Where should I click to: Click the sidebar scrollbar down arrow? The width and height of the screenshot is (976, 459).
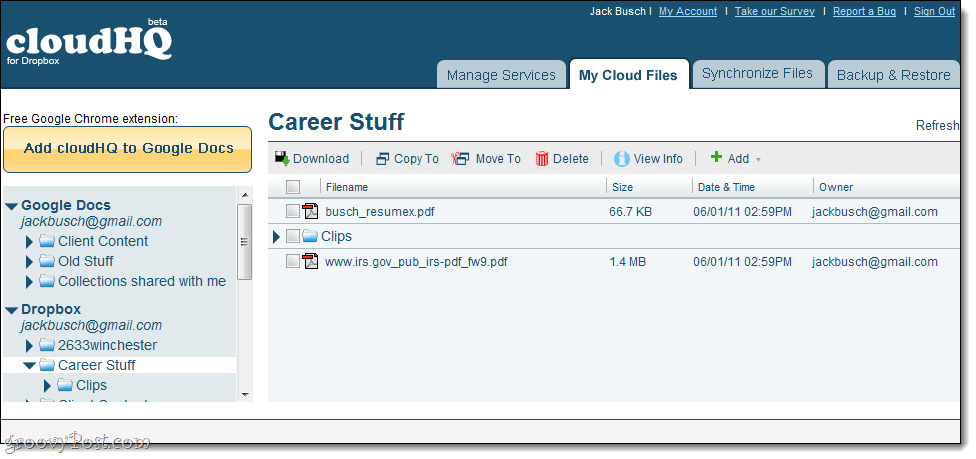click(245, 394)
